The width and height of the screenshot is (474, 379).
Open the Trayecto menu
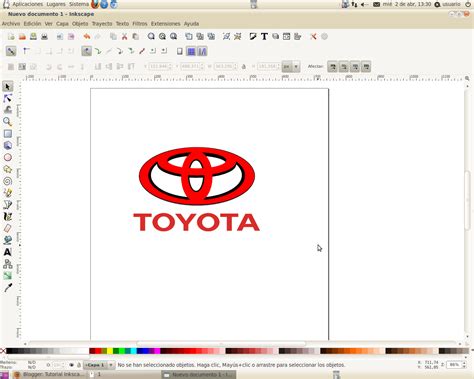tap(102, 24)
